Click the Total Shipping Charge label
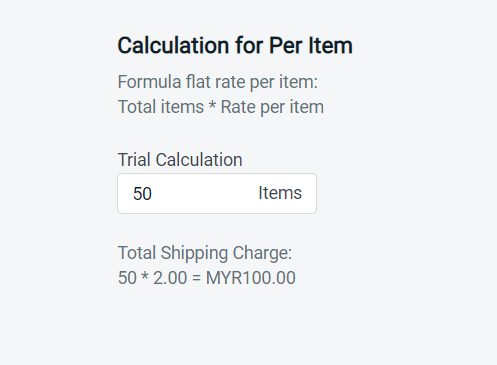Image resolution: width=497 pixels, height=365 pixels. [x=205, y=253]
